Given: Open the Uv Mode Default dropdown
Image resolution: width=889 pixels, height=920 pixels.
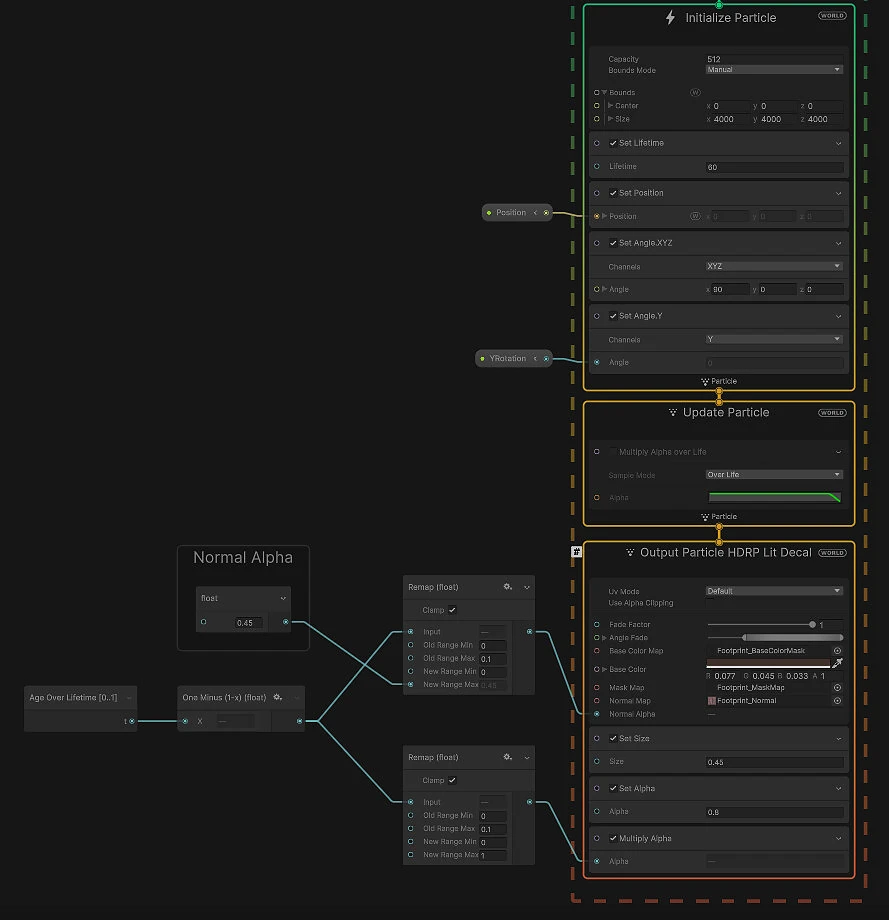Looking at the screenshot, I should point(774,591).
